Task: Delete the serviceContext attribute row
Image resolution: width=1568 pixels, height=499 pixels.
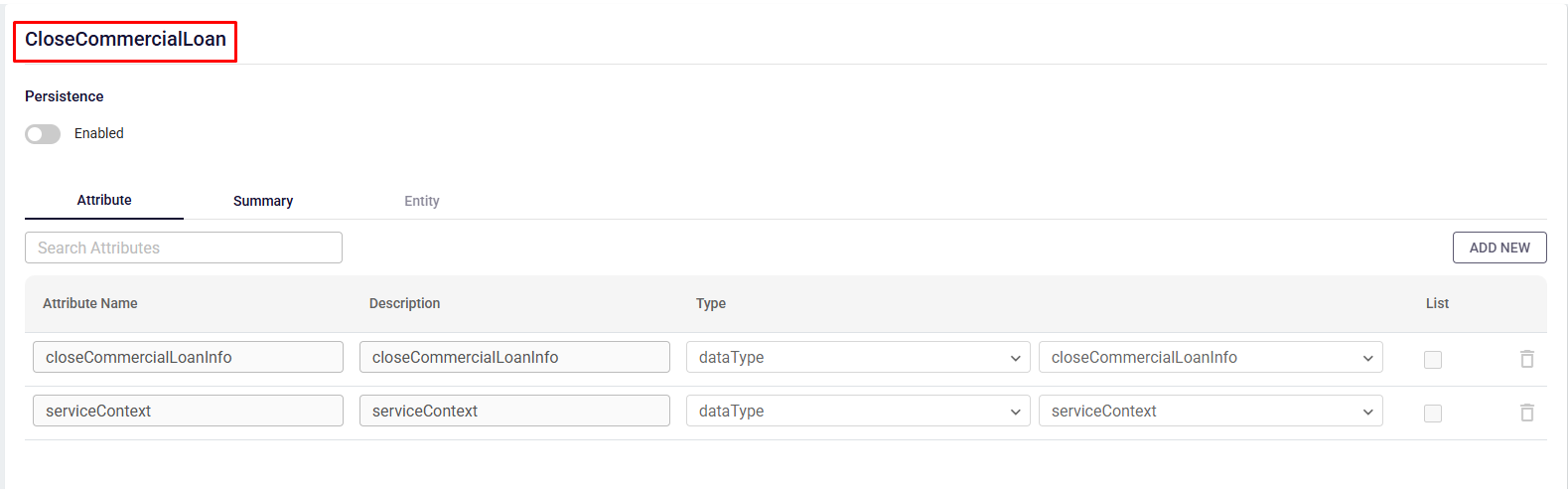Action: (1527, 413)
